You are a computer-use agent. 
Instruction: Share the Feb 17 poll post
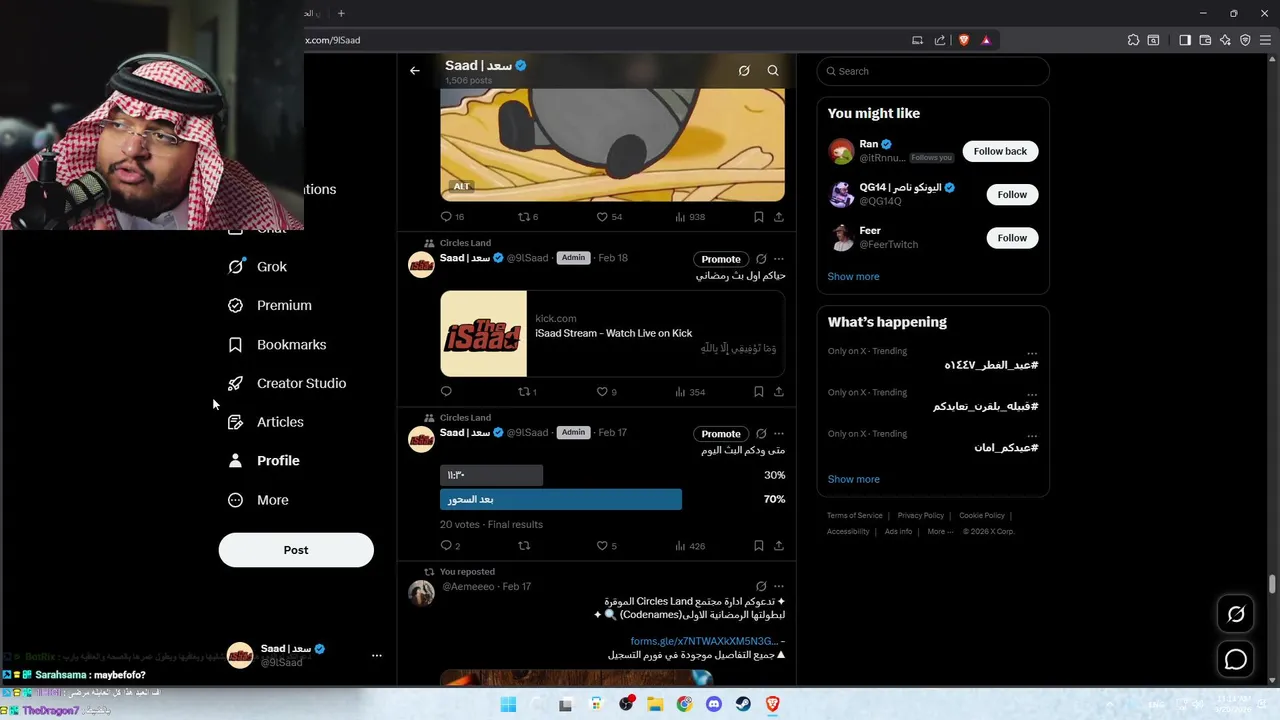pyautogui.click(x=779, y=546)
